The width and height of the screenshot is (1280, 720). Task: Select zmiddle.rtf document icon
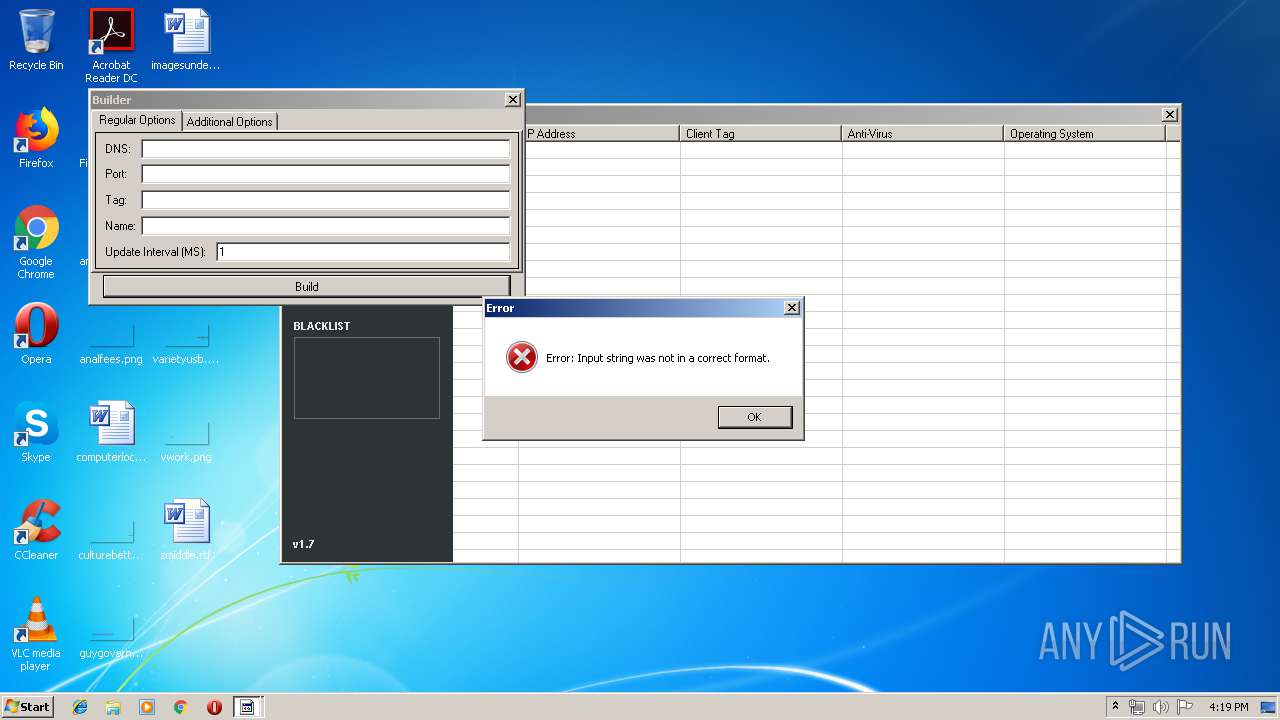(186, 530)
